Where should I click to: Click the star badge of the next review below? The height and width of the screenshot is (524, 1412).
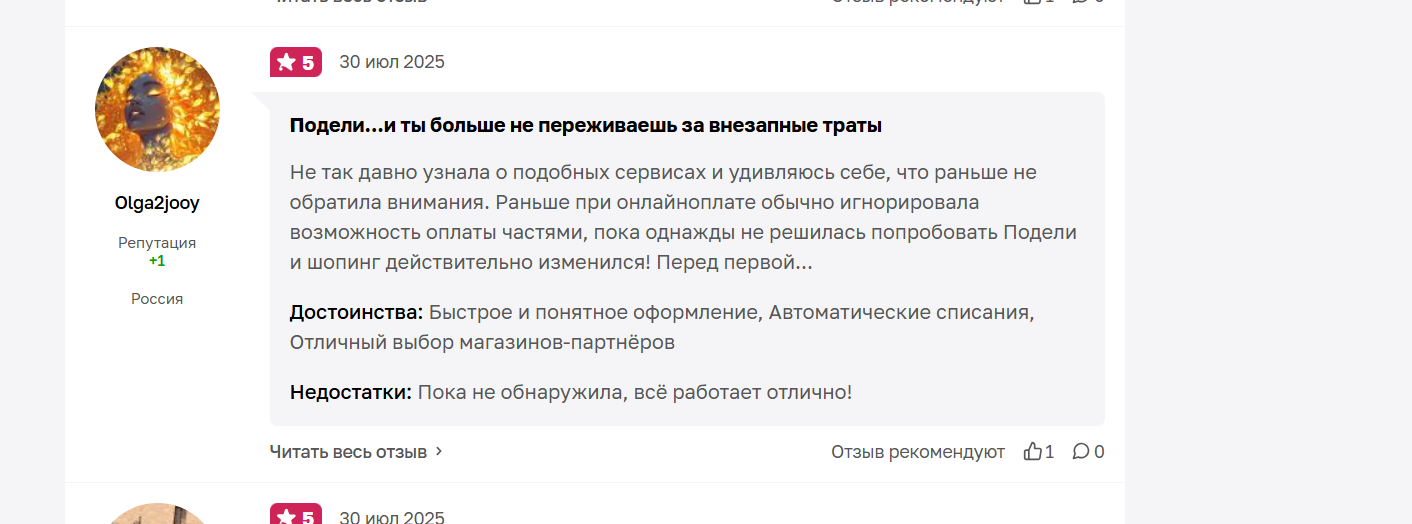296,514
